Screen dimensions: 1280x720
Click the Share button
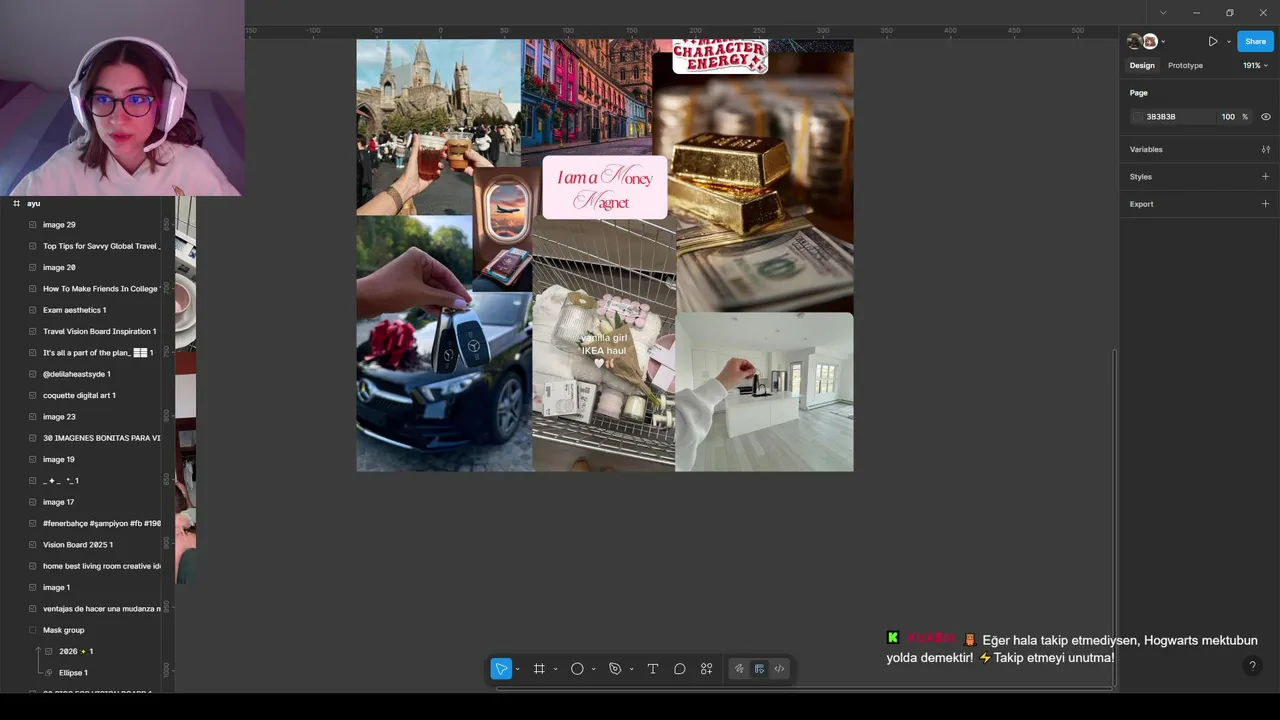1255,41
